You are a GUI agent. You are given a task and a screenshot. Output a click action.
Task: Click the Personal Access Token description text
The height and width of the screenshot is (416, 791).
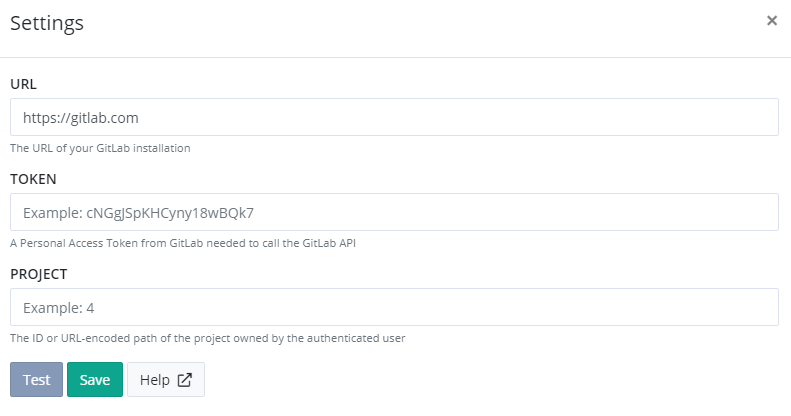click(x=183, y=243)
